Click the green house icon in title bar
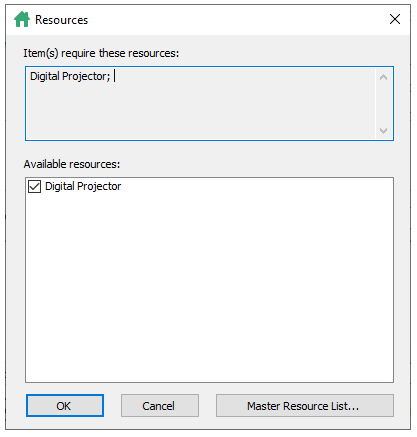The width and height of the screenshot is (417, 437). coord(22,19)
